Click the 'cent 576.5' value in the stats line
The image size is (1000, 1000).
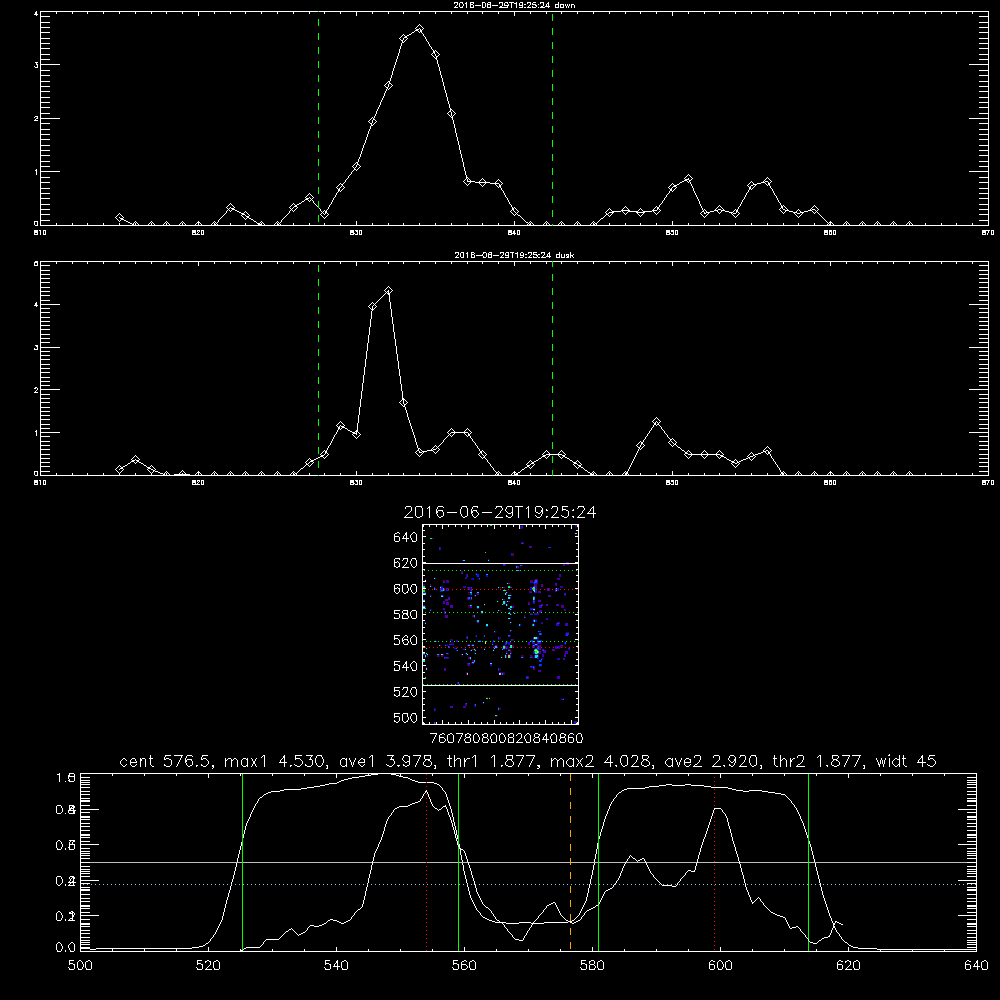pos(168,761)
